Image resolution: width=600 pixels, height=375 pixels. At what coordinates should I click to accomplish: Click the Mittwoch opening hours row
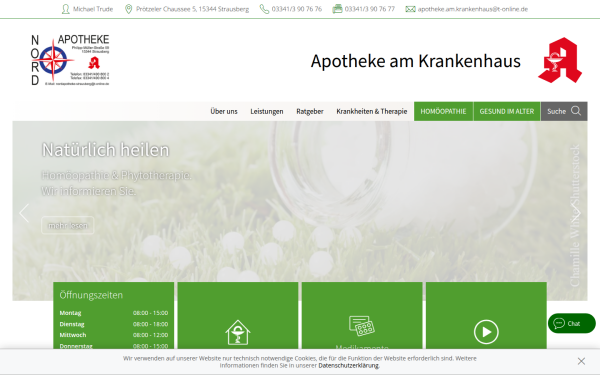click(114, 335)
